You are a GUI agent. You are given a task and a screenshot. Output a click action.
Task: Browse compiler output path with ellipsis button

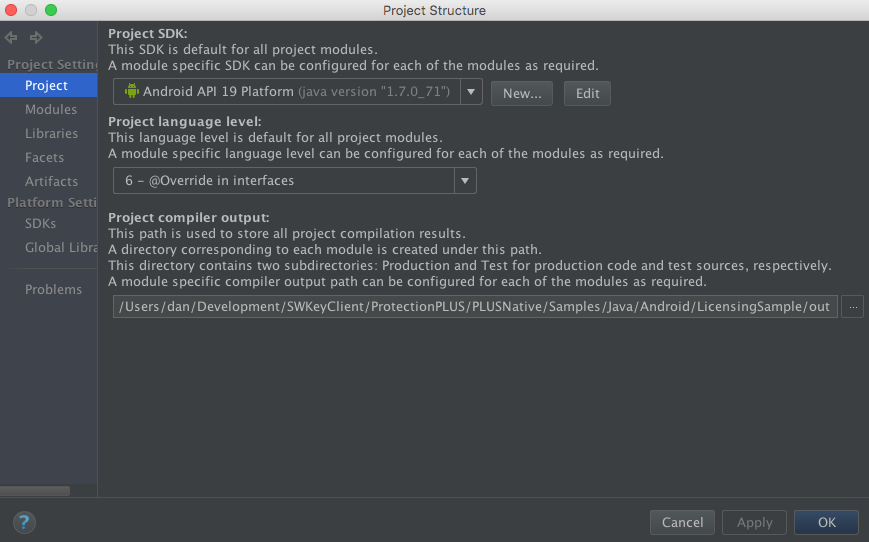pyautogui.click(x=852, y=306)
